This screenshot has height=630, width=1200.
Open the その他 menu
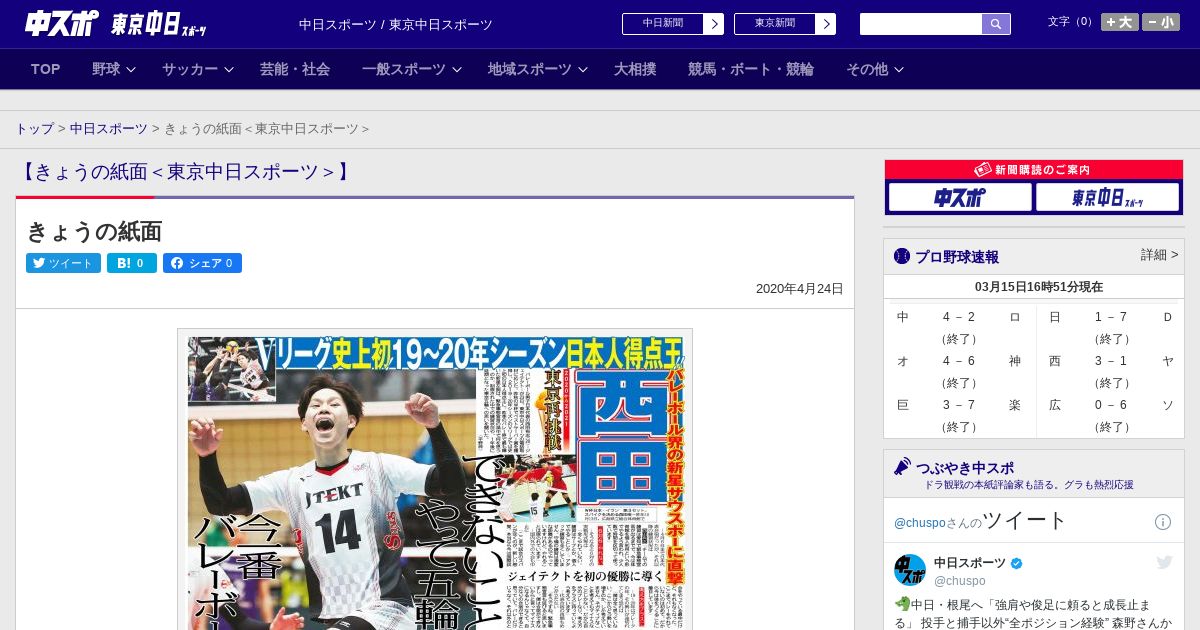point(867,69)
